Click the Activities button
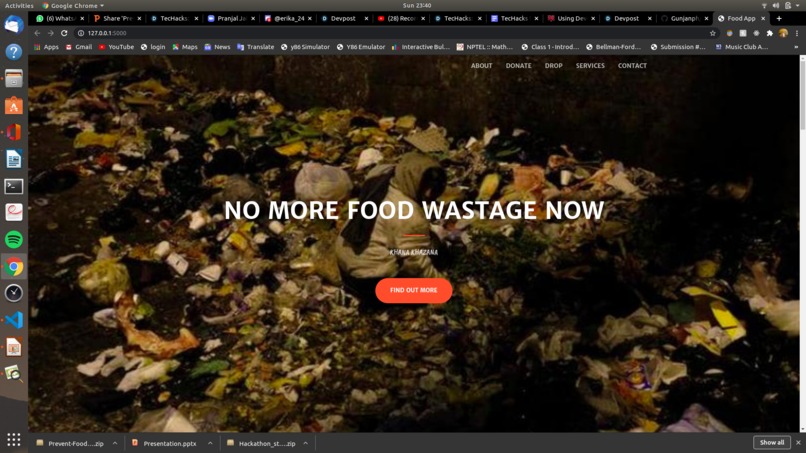Viewport: 806px width, 453px height. tap(19, 6)
